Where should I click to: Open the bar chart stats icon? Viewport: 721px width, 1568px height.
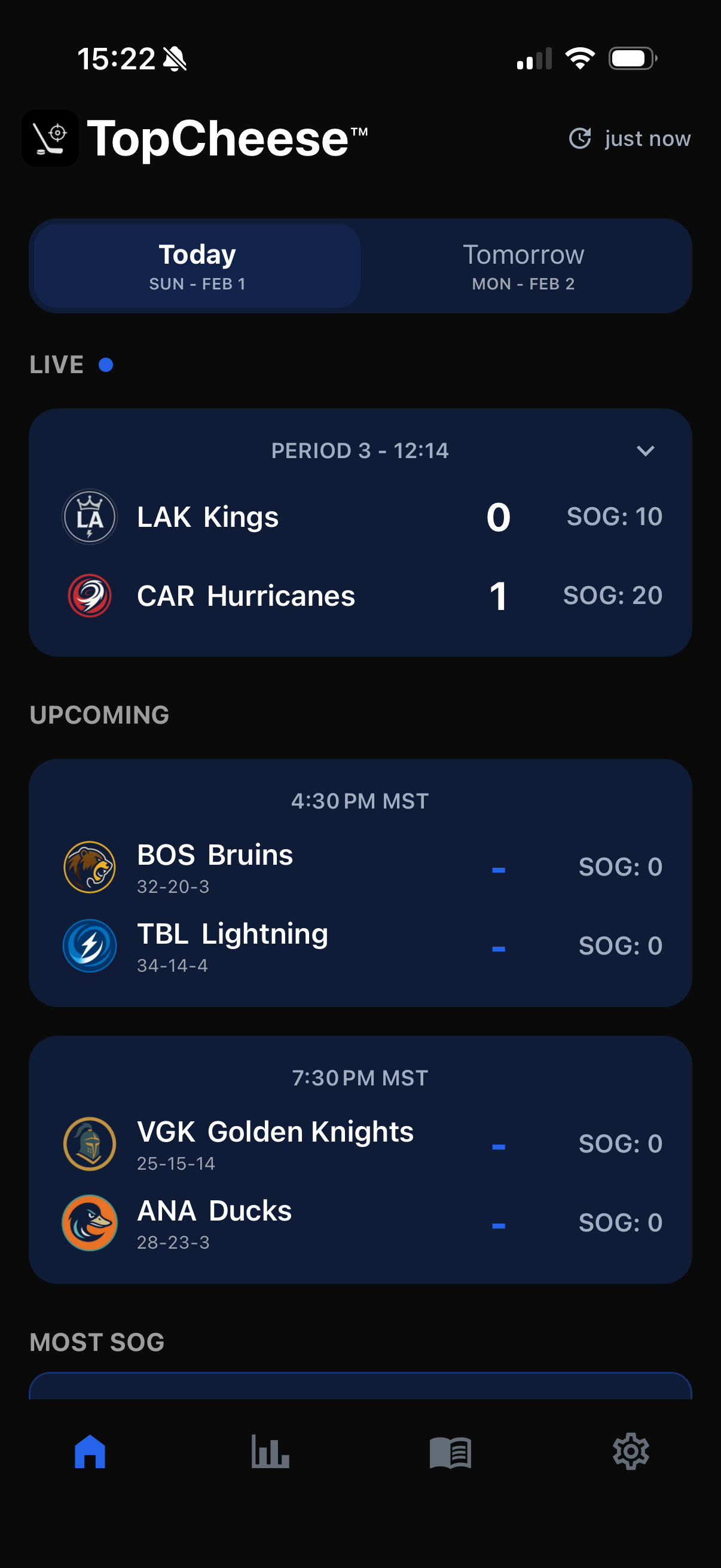coord(270,1452)
